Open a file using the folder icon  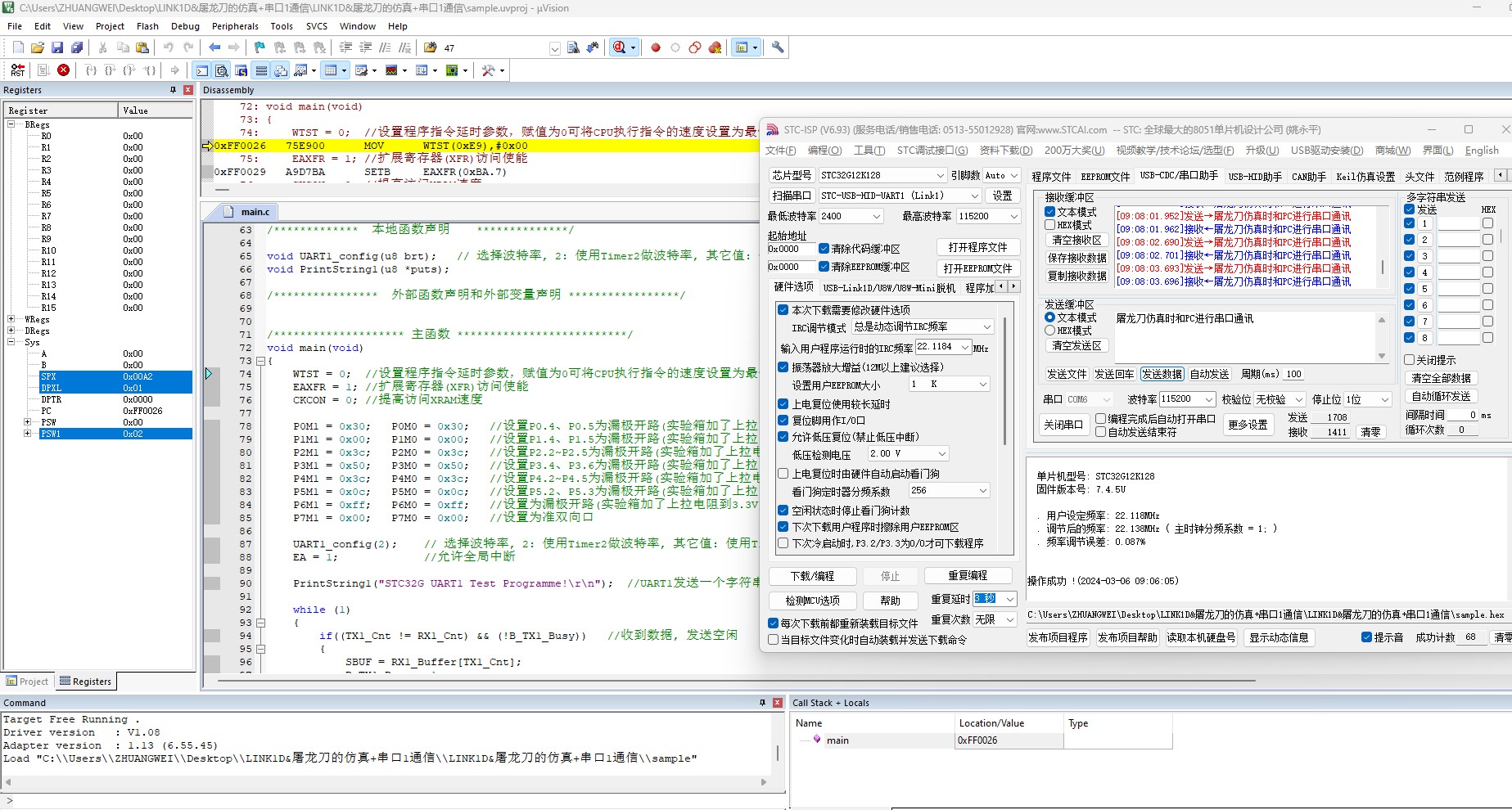38,47
